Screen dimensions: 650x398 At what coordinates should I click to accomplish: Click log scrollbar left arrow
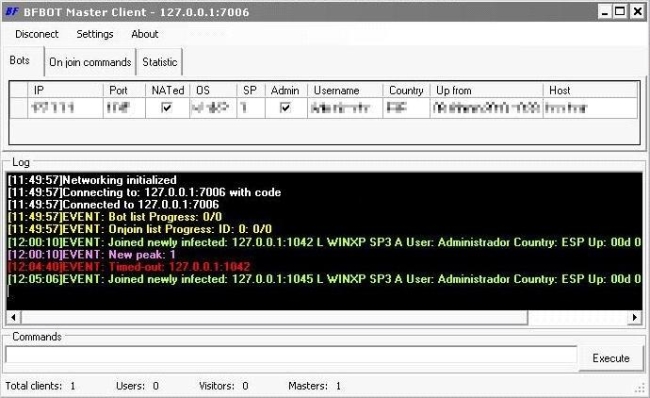[13, 318]
